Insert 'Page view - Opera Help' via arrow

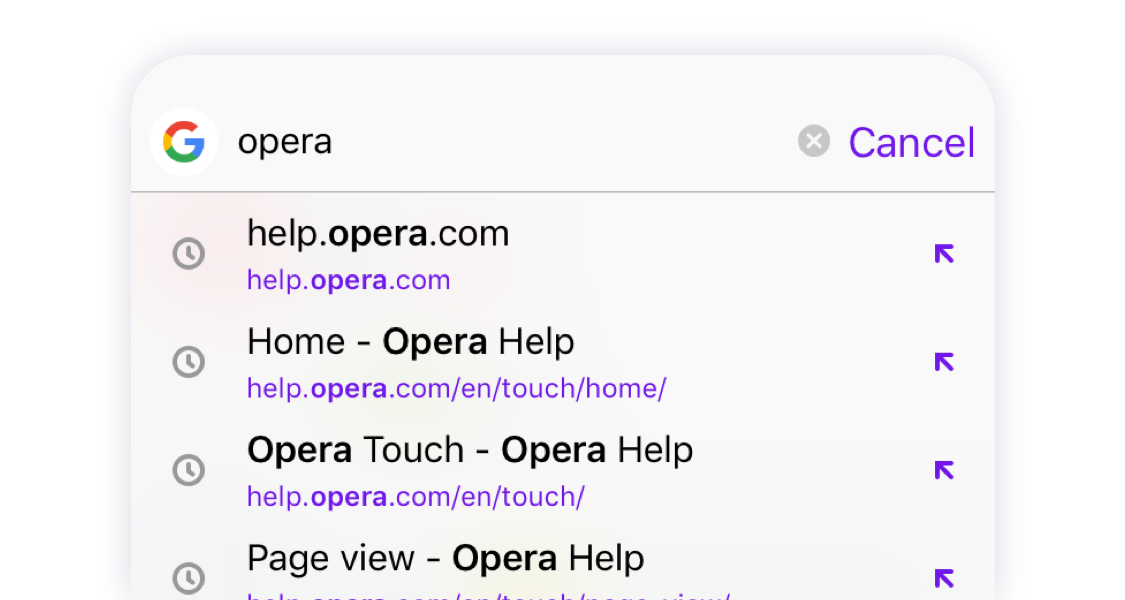pyautogui.click(x=944, y=578)
